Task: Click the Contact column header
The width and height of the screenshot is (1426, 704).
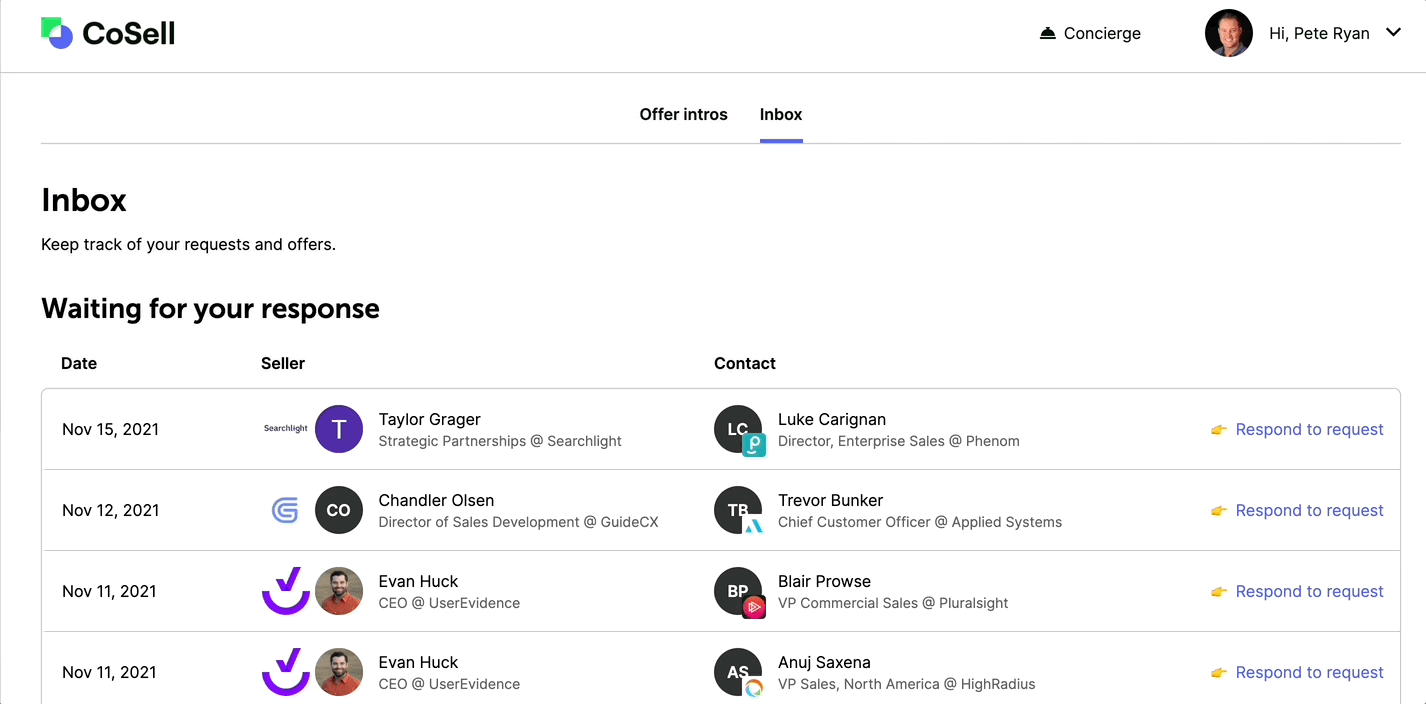Action: coord(745,363)
